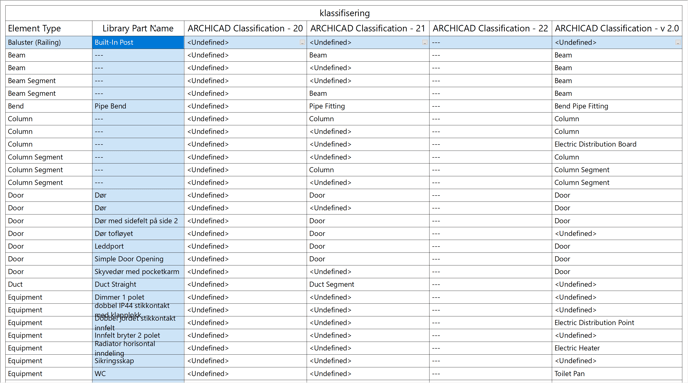Screen dimensions: 688x383
Task: Select the Library Part Name column header
Action: (138, 29)
